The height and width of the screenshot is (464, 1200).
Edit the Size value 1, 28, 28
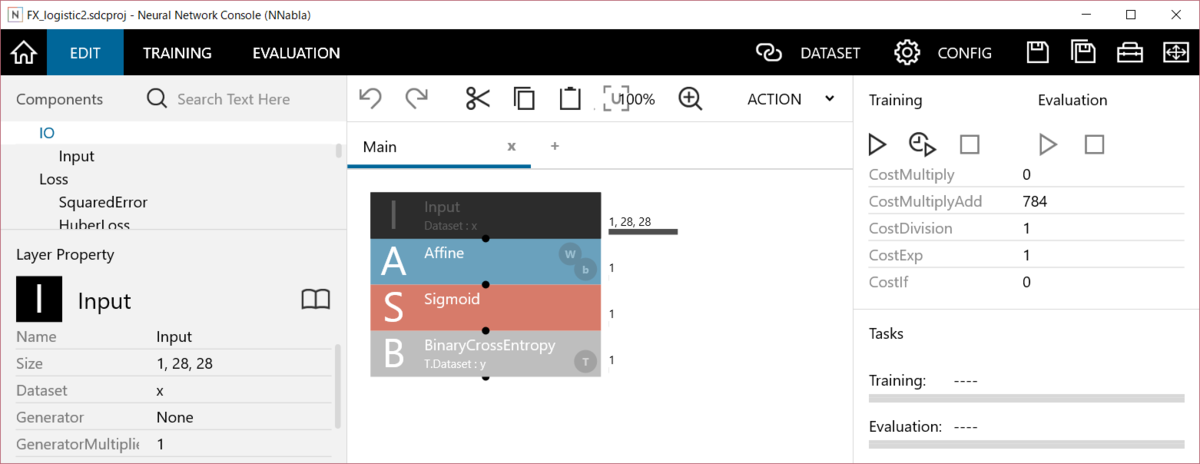click(186, 364)
